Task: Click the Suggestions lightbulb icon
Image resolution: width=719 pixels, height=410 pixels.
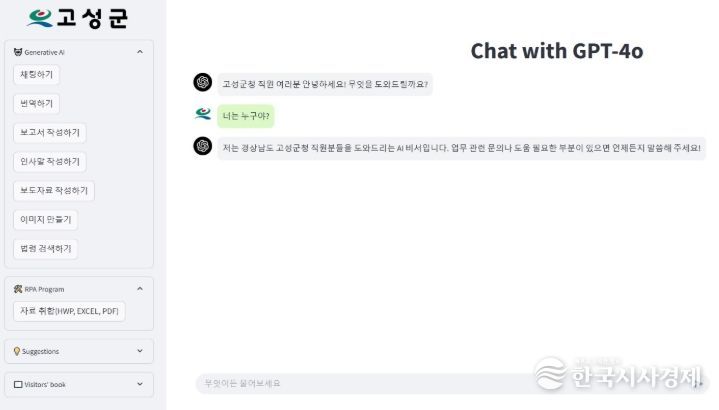Action: click(x=17, y=351)
